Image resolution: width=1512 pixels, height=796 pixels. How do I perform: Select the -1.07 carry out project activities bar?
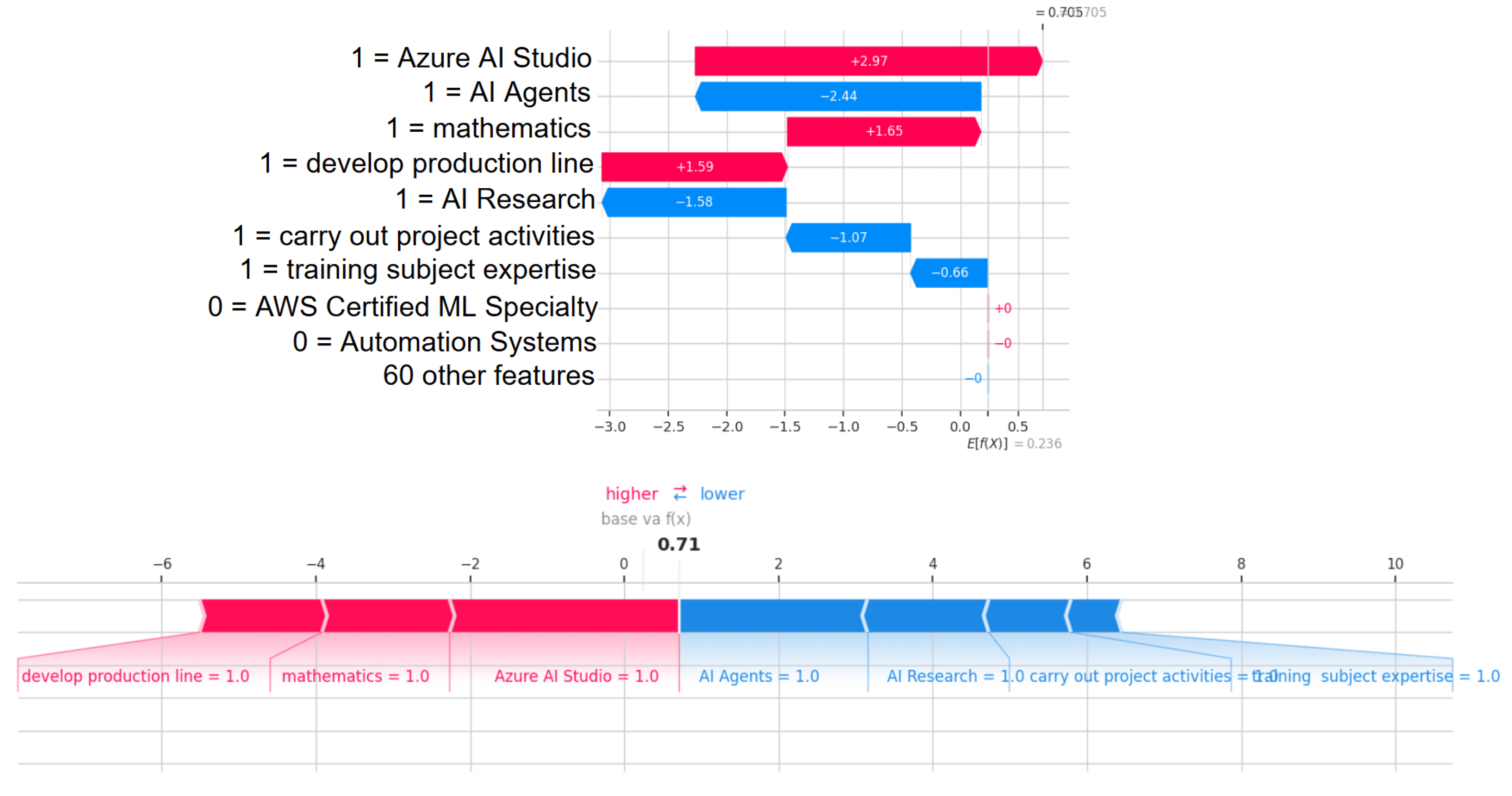tap(848, 238)
